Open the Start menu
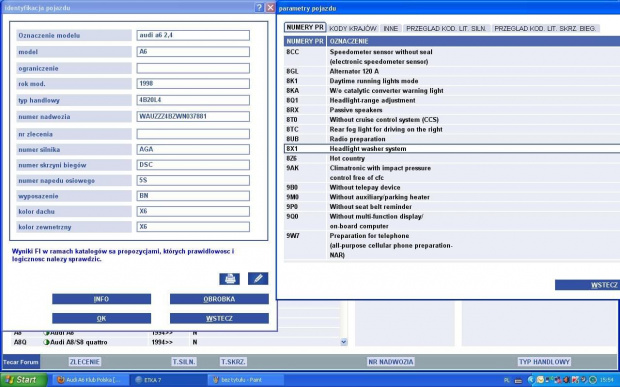The height and width of the screenshot is (387, 620). [x=24, y=380]
